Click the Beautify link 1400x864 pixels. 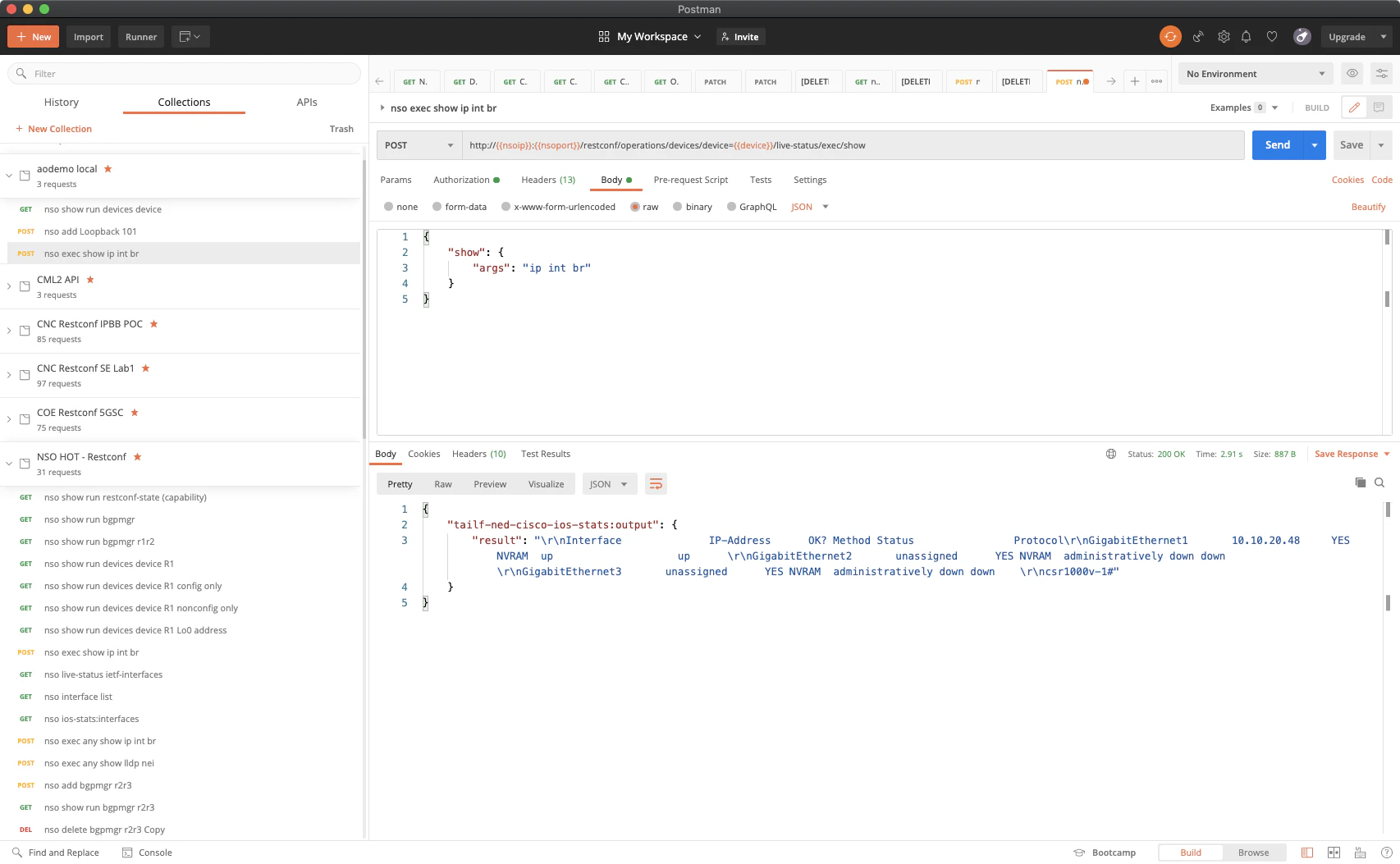pos(1368,207)
